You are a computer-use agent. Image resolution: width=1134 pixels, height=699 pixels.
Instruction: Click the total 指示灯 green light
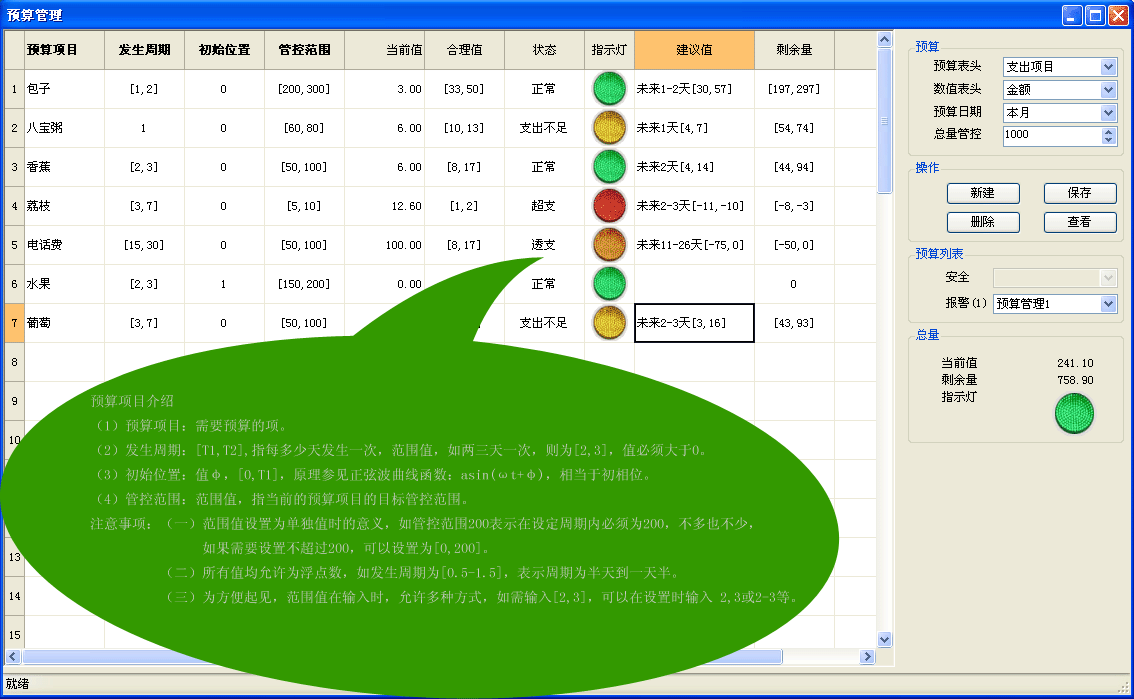[x=1074, y=413]
